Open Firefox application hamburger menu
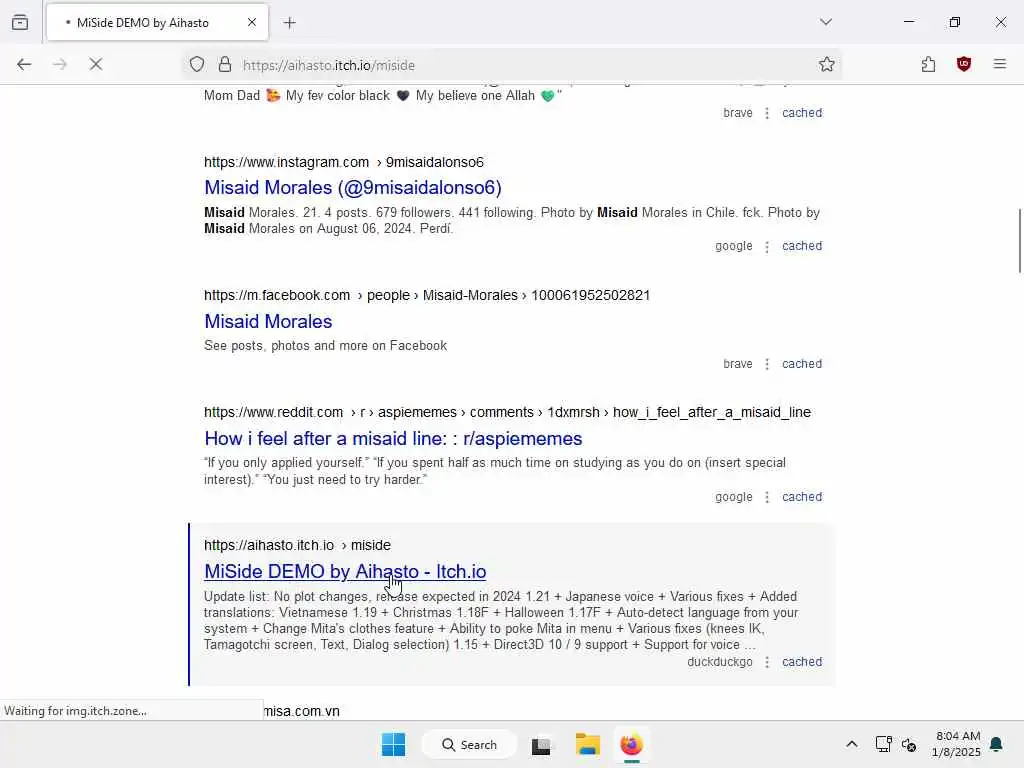Image resolution: width=1024 pixels, height=768 pixels. click(1000, 64)
